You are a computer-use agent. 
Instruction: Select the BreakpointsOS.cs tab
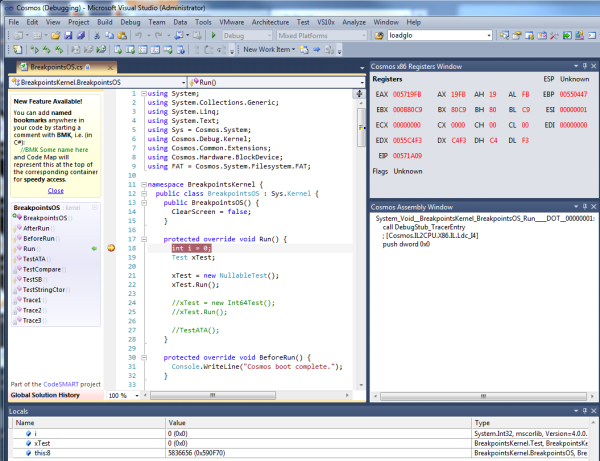coord(57,67)
